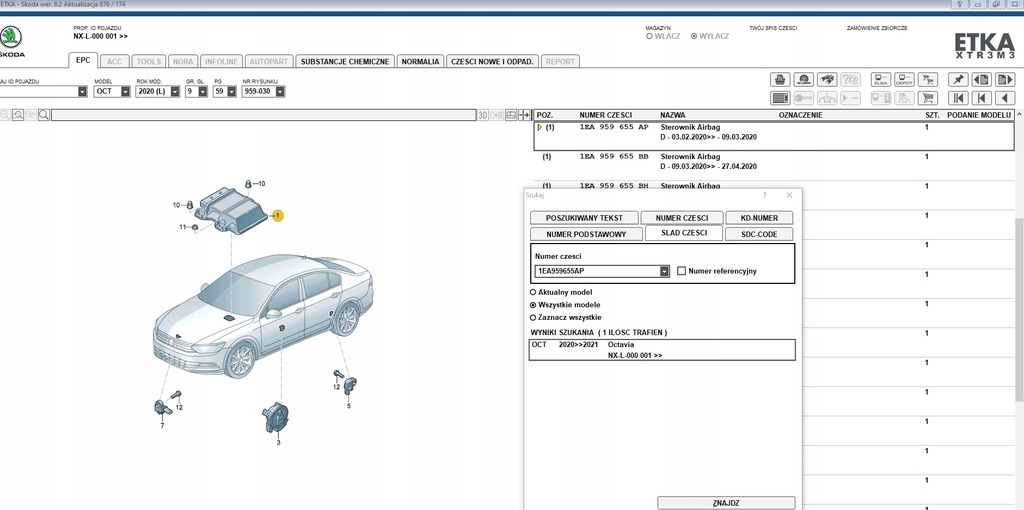Open the 'Numer czesci' combo box arrow

coord(665,271)
